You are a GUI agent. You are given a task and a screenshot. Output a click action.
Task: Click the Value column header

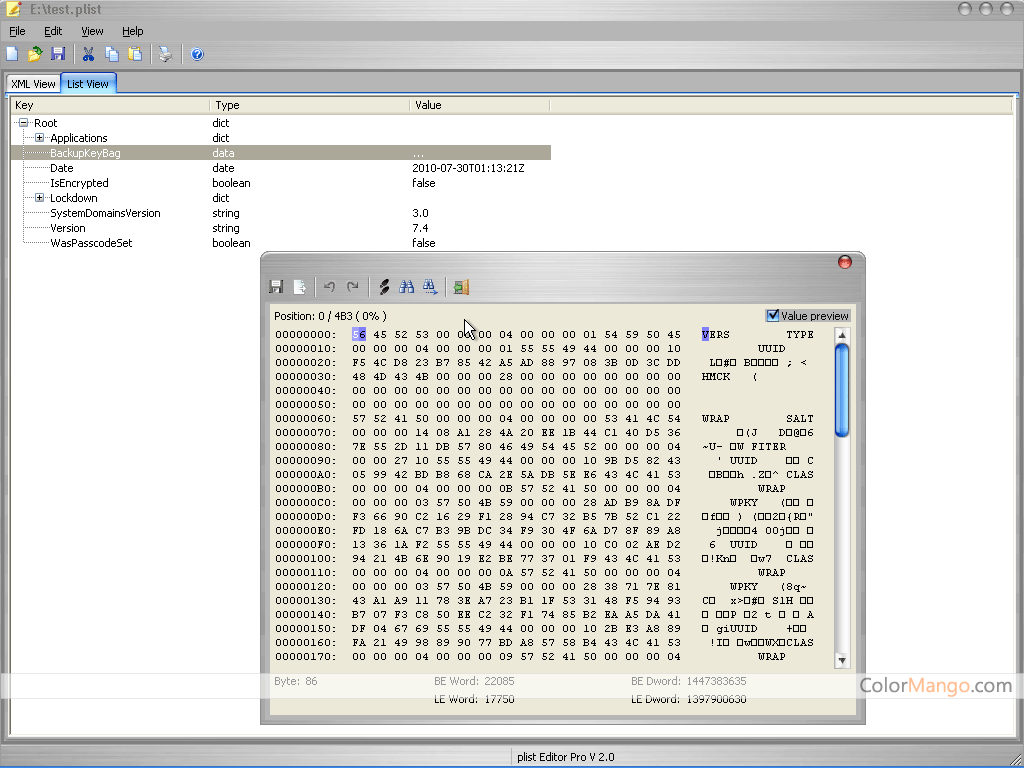point(428,105)
